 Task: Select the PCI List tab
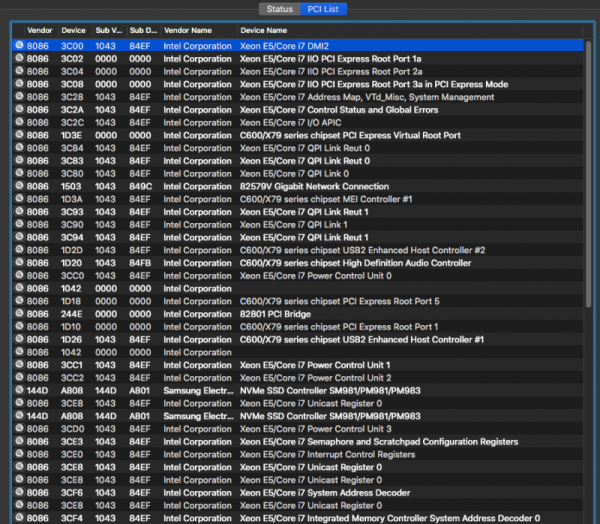[x=323, y=9]
